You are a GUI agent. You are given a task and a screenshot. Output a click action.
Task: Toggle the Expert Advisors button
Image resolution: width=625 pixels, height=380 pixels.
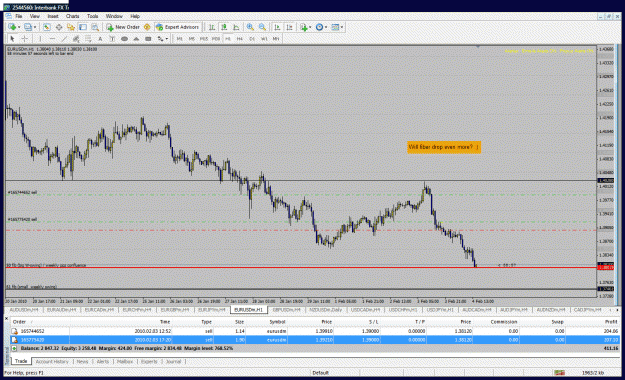[x=177, y=27]
